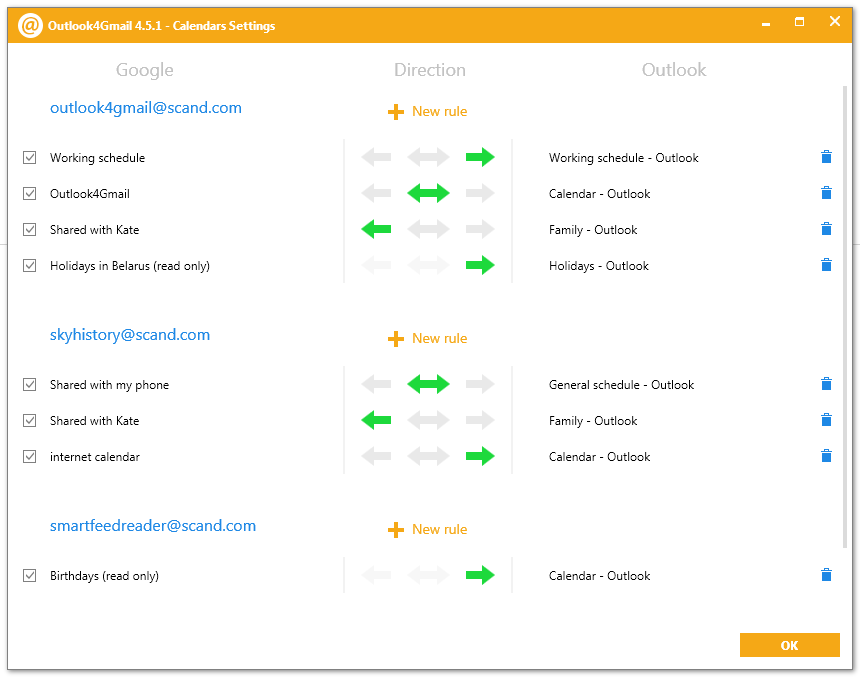Click the internet calendar label
This screenshot has height=677, width=860.
pyautogui.click(x=95, y=457)
